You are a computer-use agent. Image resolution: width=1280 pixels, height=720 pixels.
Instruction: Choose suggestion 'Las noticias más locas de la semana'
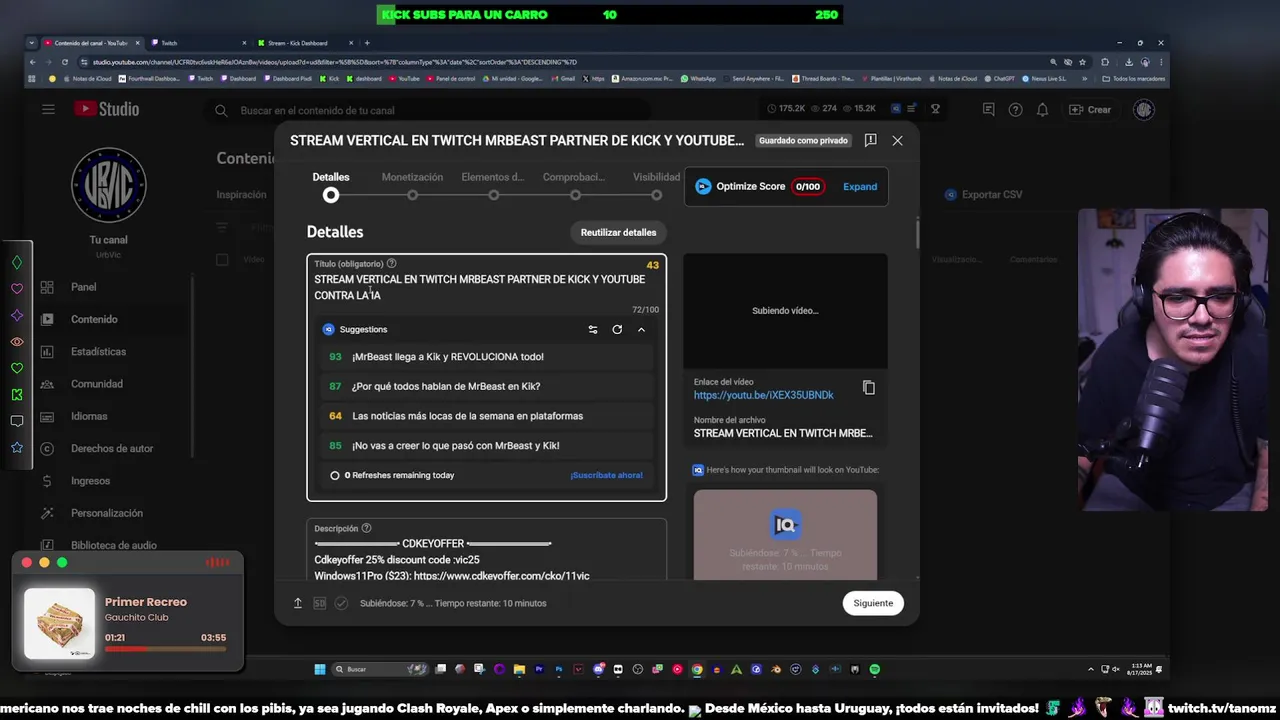coord(486,416)
